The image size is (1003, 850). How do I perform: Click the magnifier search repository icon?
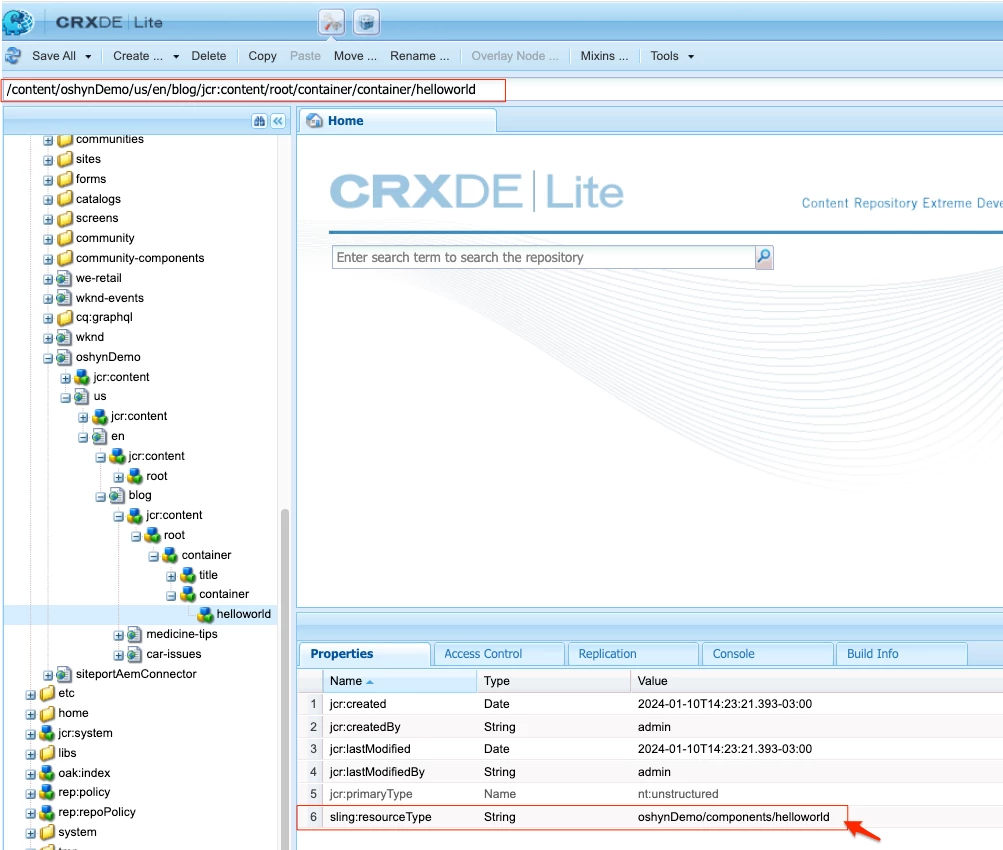pyautogui.click(x=764, y=257)
